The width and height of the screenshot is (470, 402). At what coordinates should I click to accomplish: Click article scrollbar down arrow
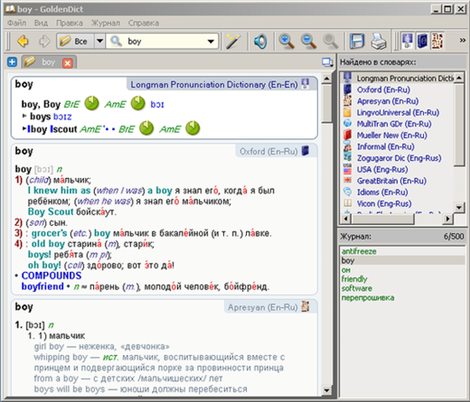pyautogui.click(x=327, y=390)
